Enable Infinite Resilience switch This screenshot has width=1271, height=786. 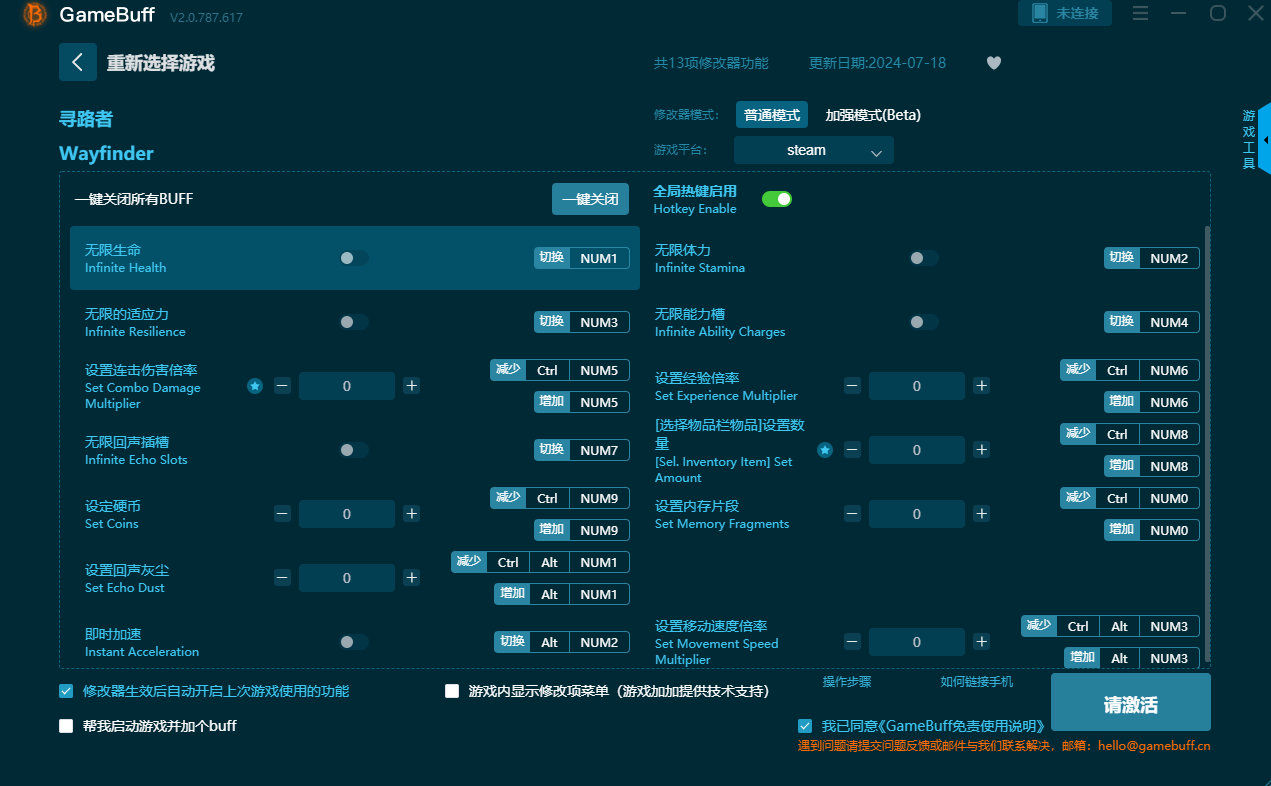(x=353, y=322)
